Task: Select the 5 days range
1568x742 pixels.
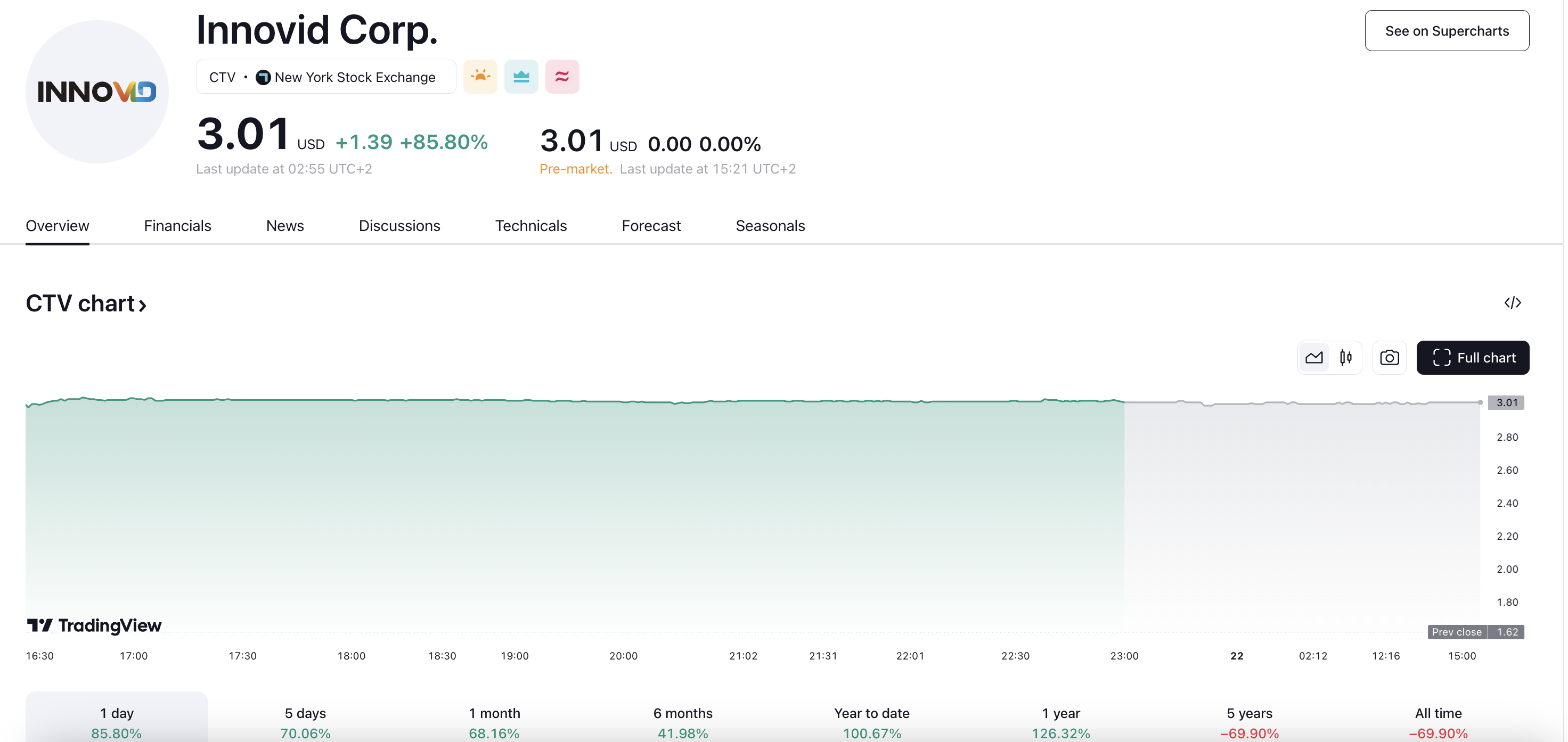Action: [305, 722]
